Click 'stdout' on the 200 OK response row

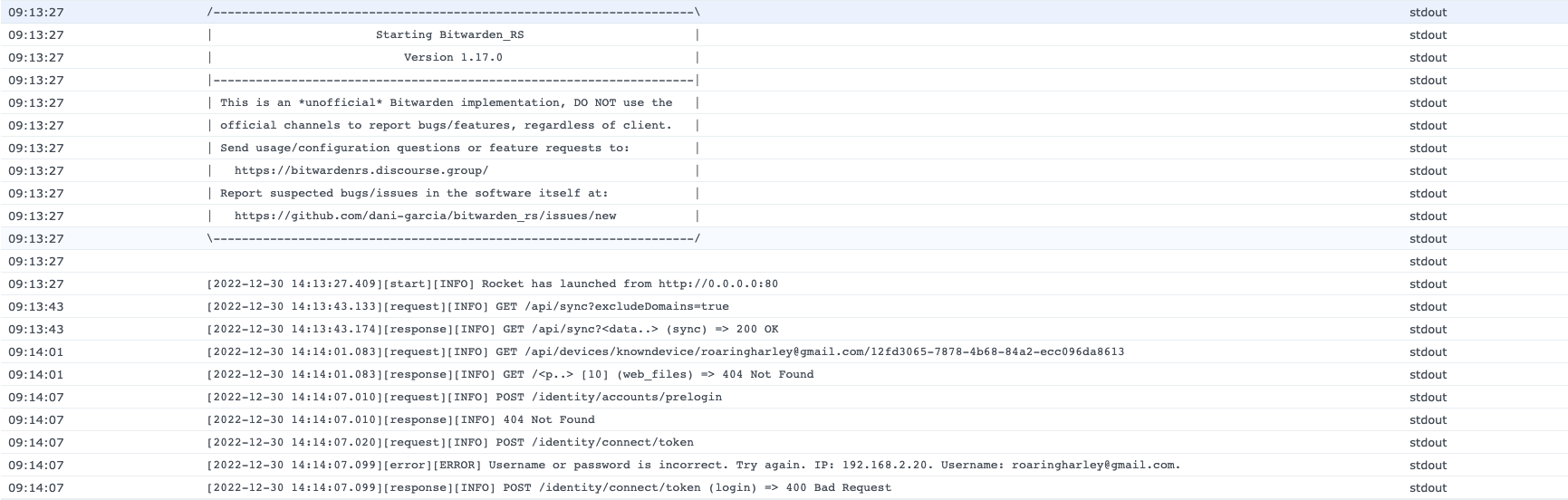pos(1429,329)
